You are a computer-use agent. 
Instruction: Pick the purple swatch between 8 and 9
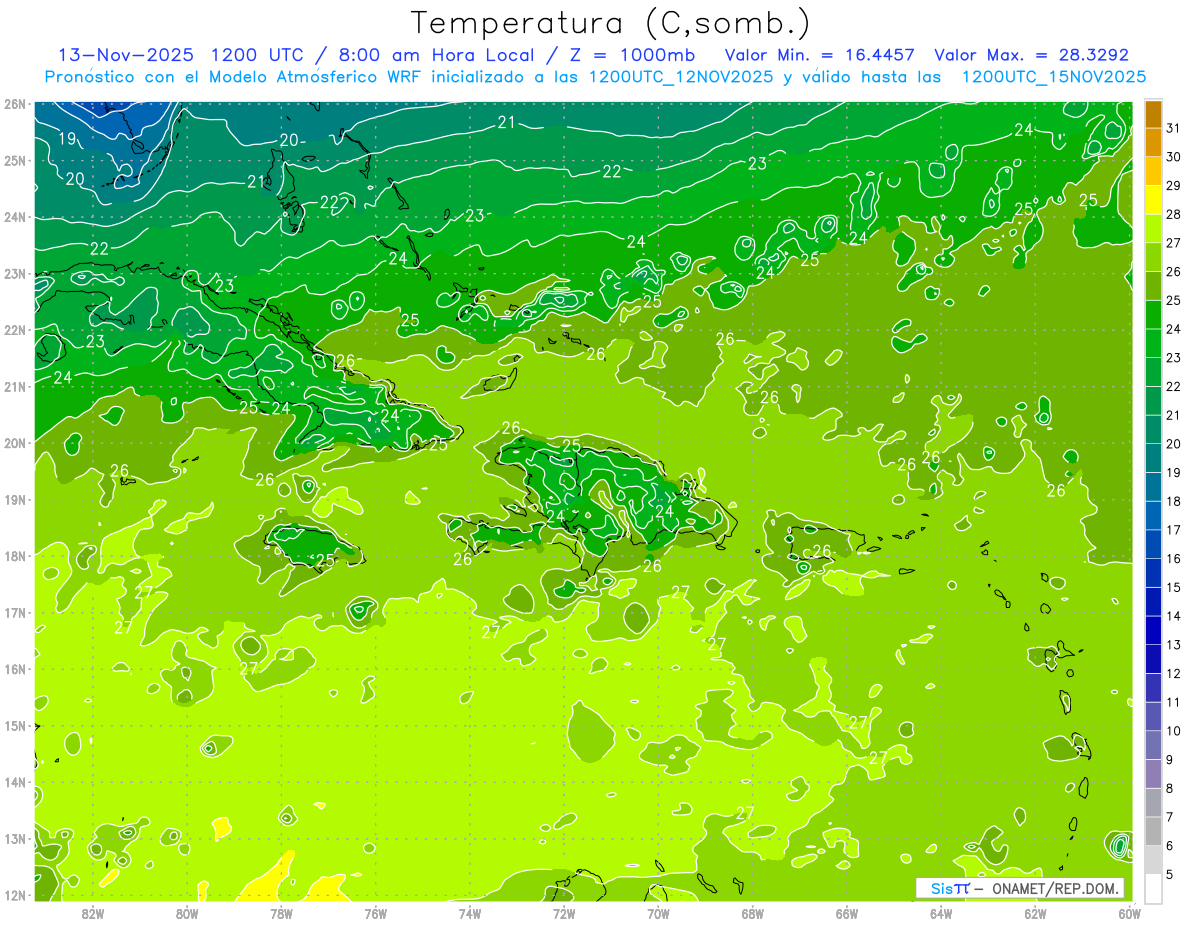(x=1153, y=774)
